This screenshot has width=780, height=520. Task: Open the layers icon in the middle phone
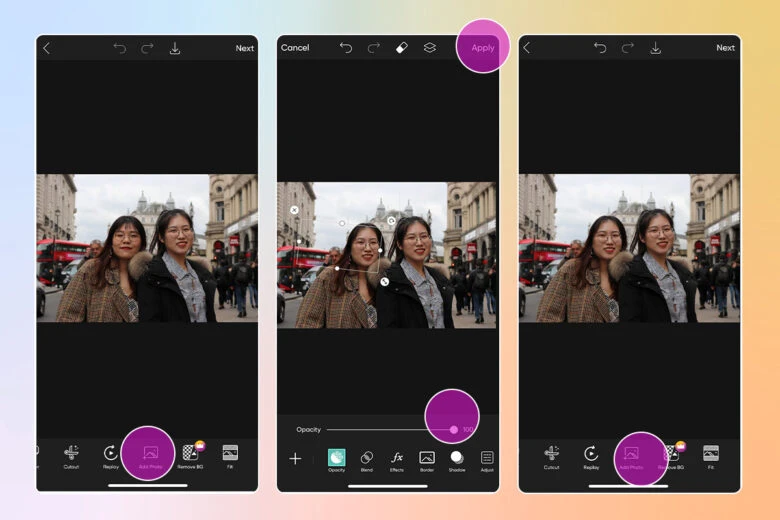(x=429, y=47)
